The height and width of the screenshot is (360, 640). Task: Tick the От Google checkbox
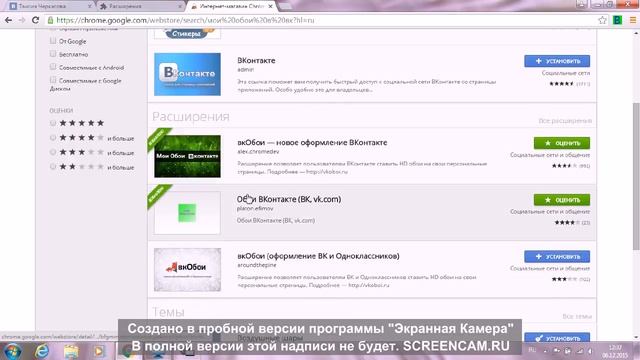pos(53,41)
